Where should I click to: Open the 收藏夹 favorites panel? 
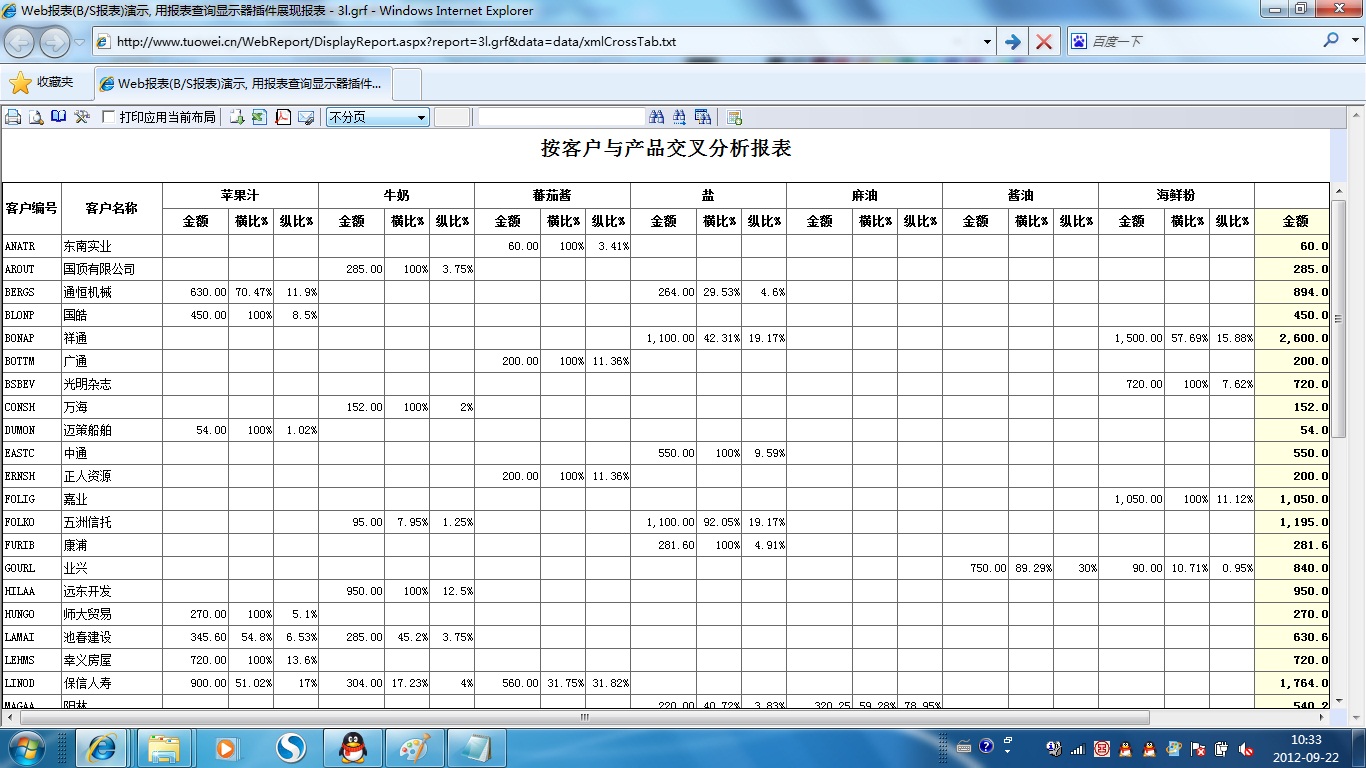41,83
